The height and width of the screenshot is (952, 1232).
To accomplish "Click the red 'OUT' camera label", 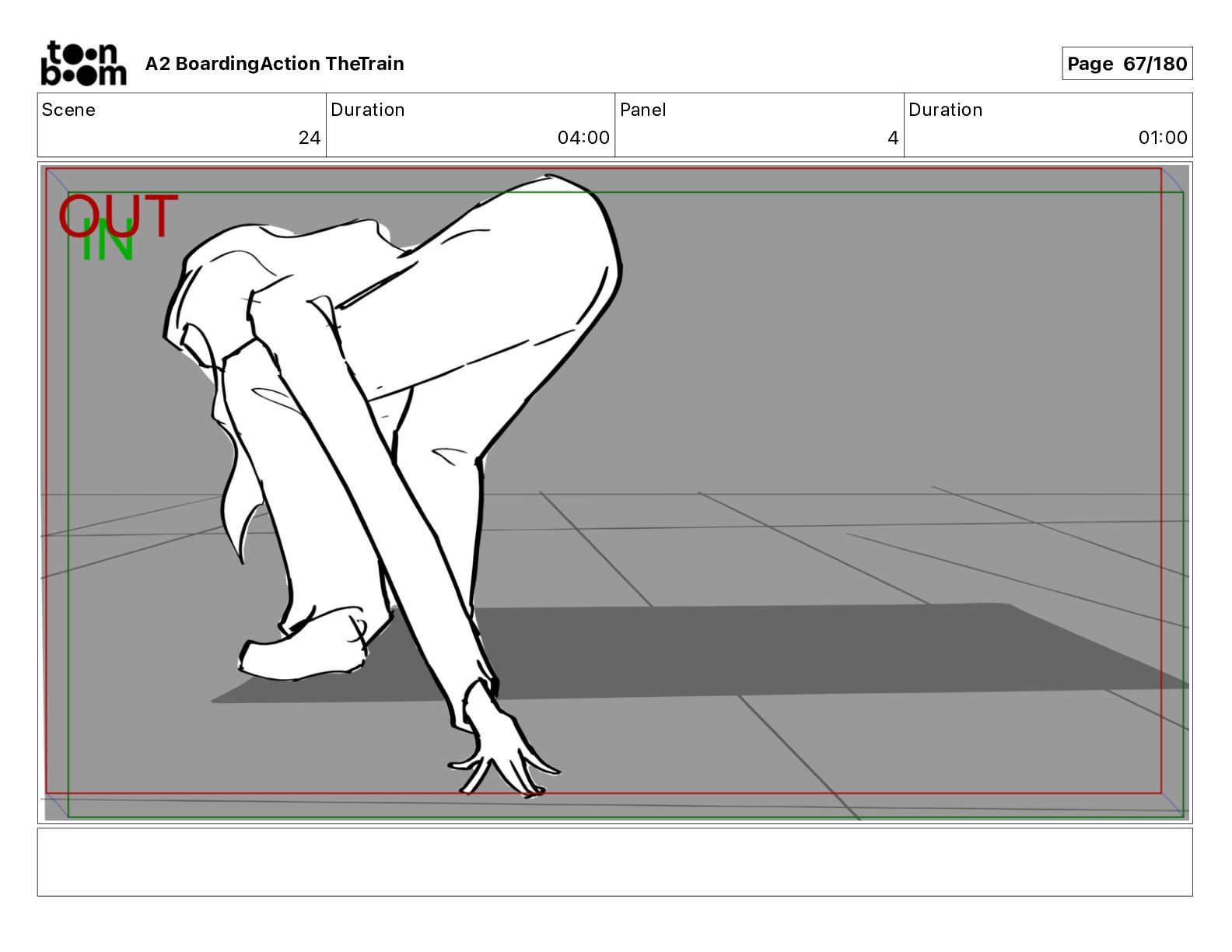I will click(118, 215).
